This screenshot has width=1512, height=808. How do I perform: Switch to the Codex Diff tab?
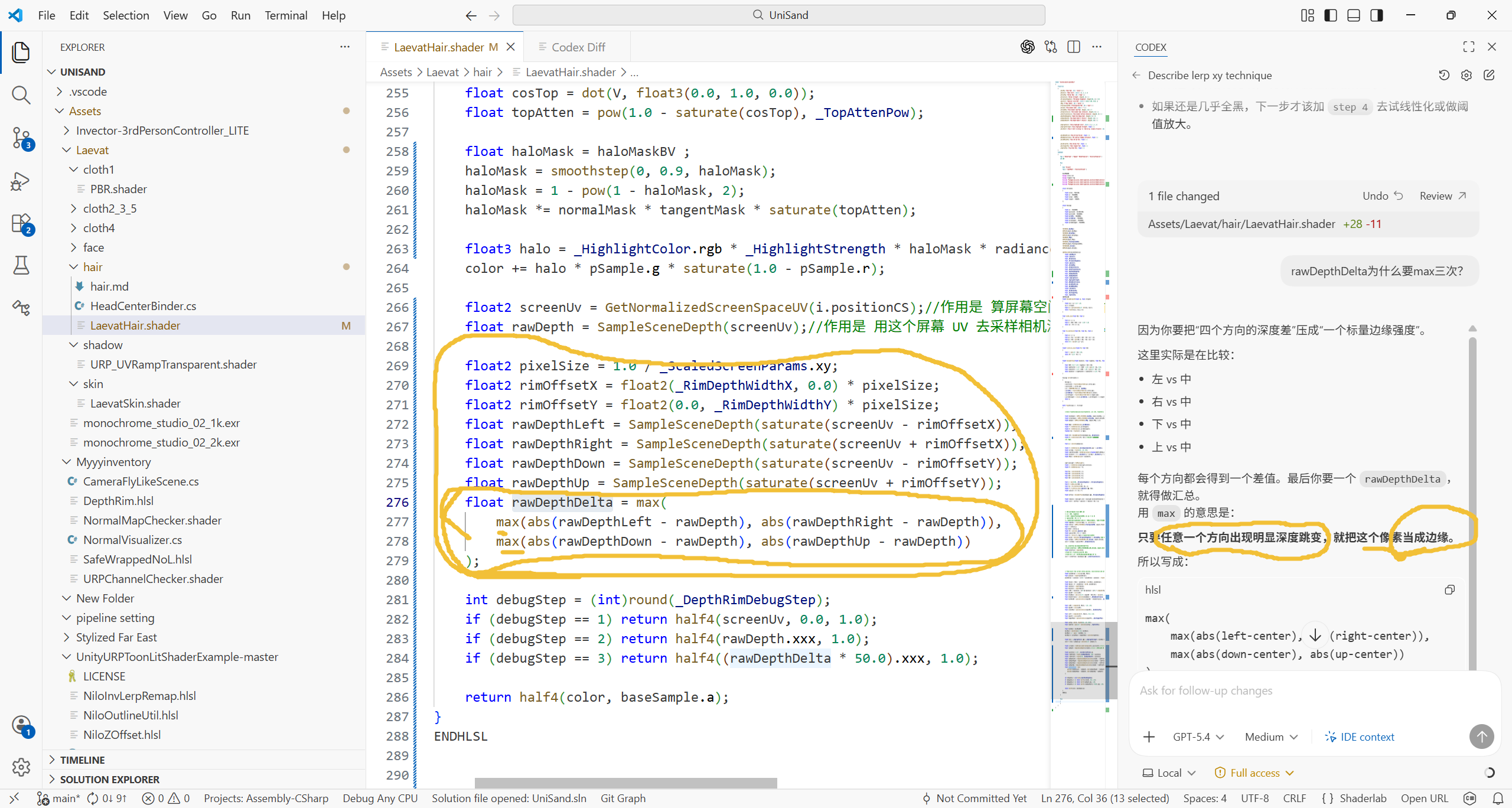[578, 47]
